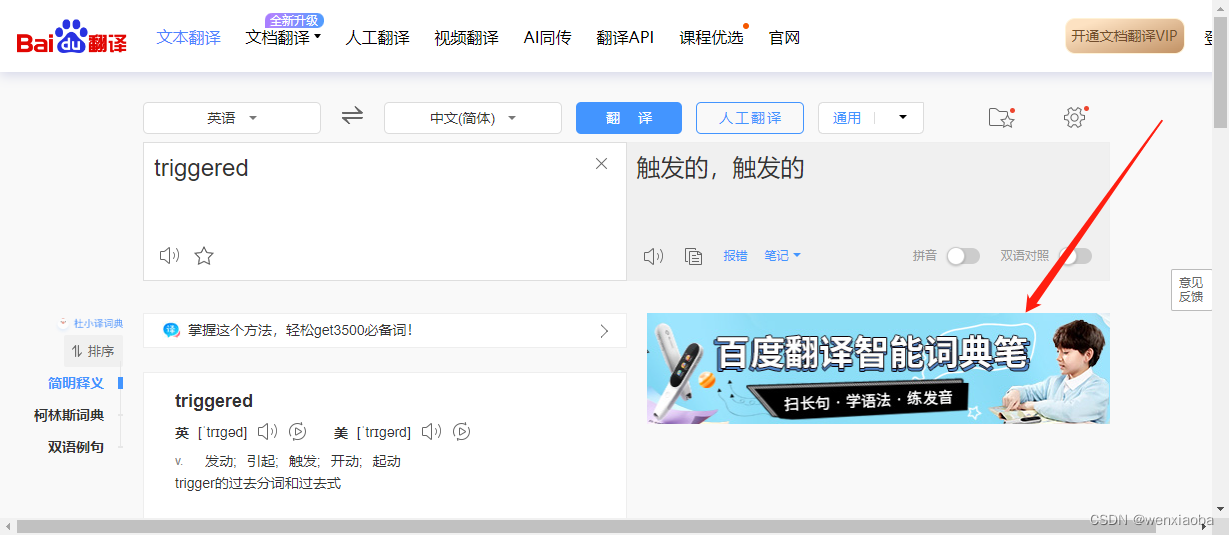Screen dimensions: 1229x535
Task: Click the source text input box
Action: pos(385,211)
